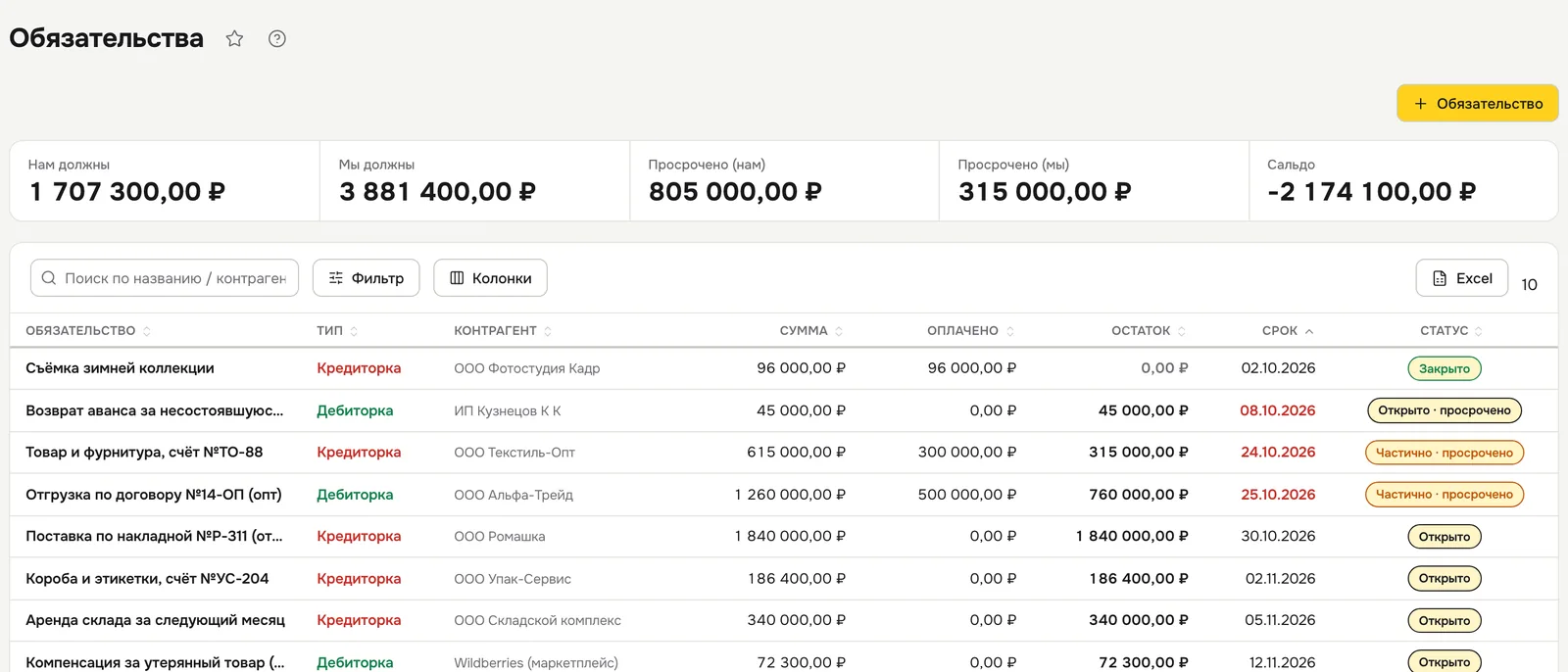Click the overdue date 24.10.2026
Viewport: 1568px width, 672px height.
[1278, 453]
